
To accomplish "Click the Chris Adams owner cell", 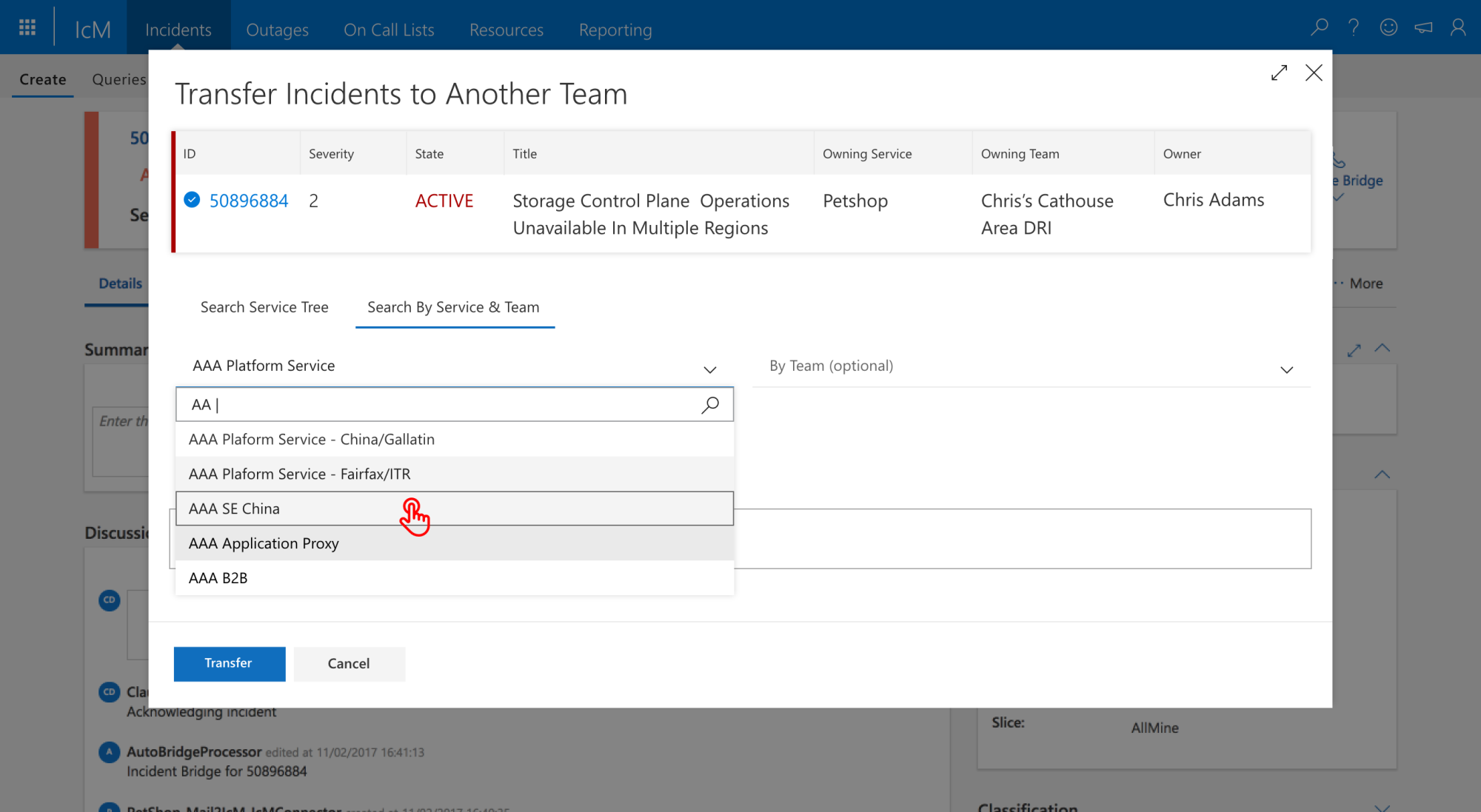I will (x=1214, y=200).
